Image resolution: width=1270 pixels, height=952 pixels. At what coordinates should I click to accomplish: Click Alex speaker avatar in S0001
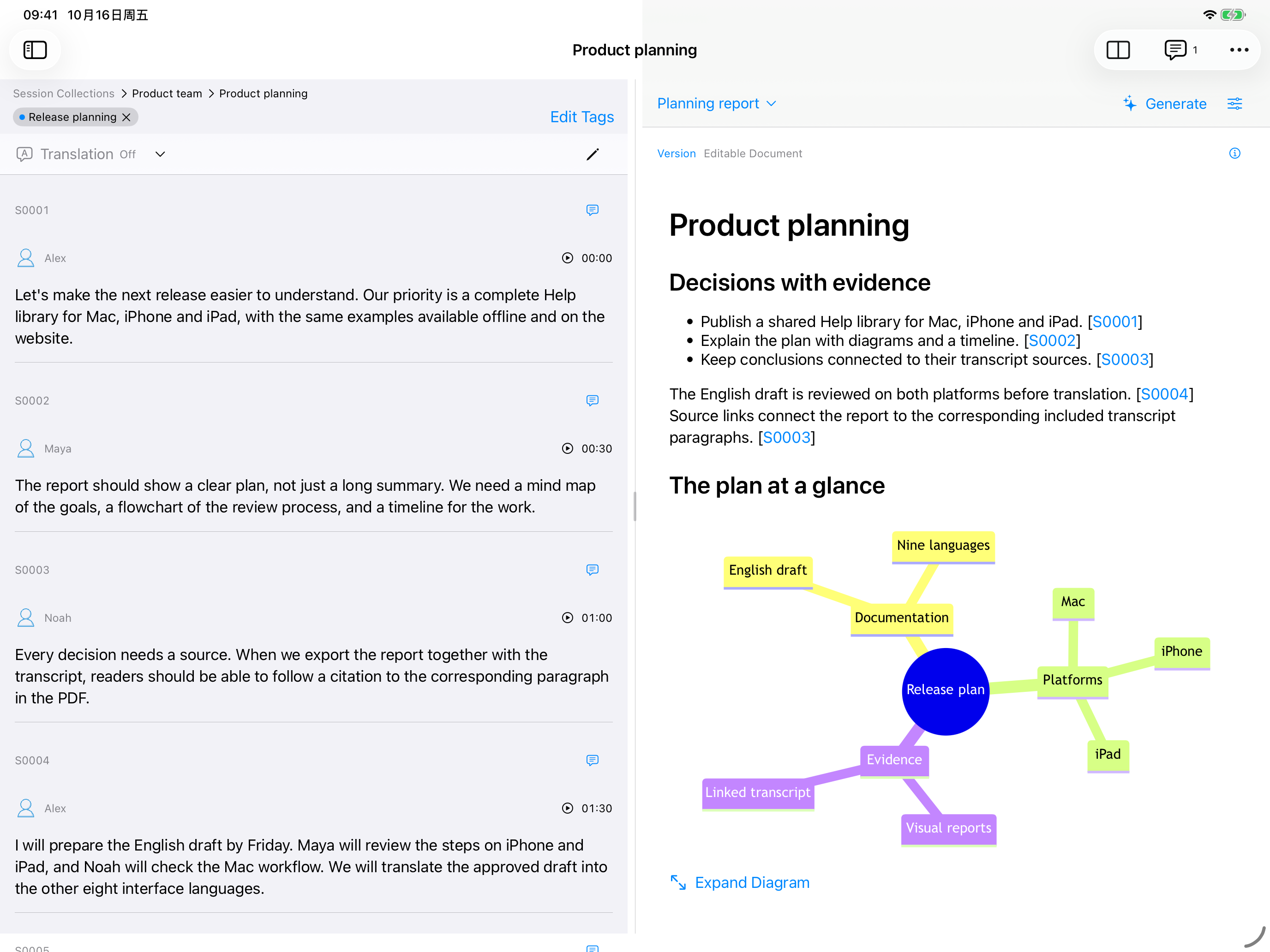(26, 258)
